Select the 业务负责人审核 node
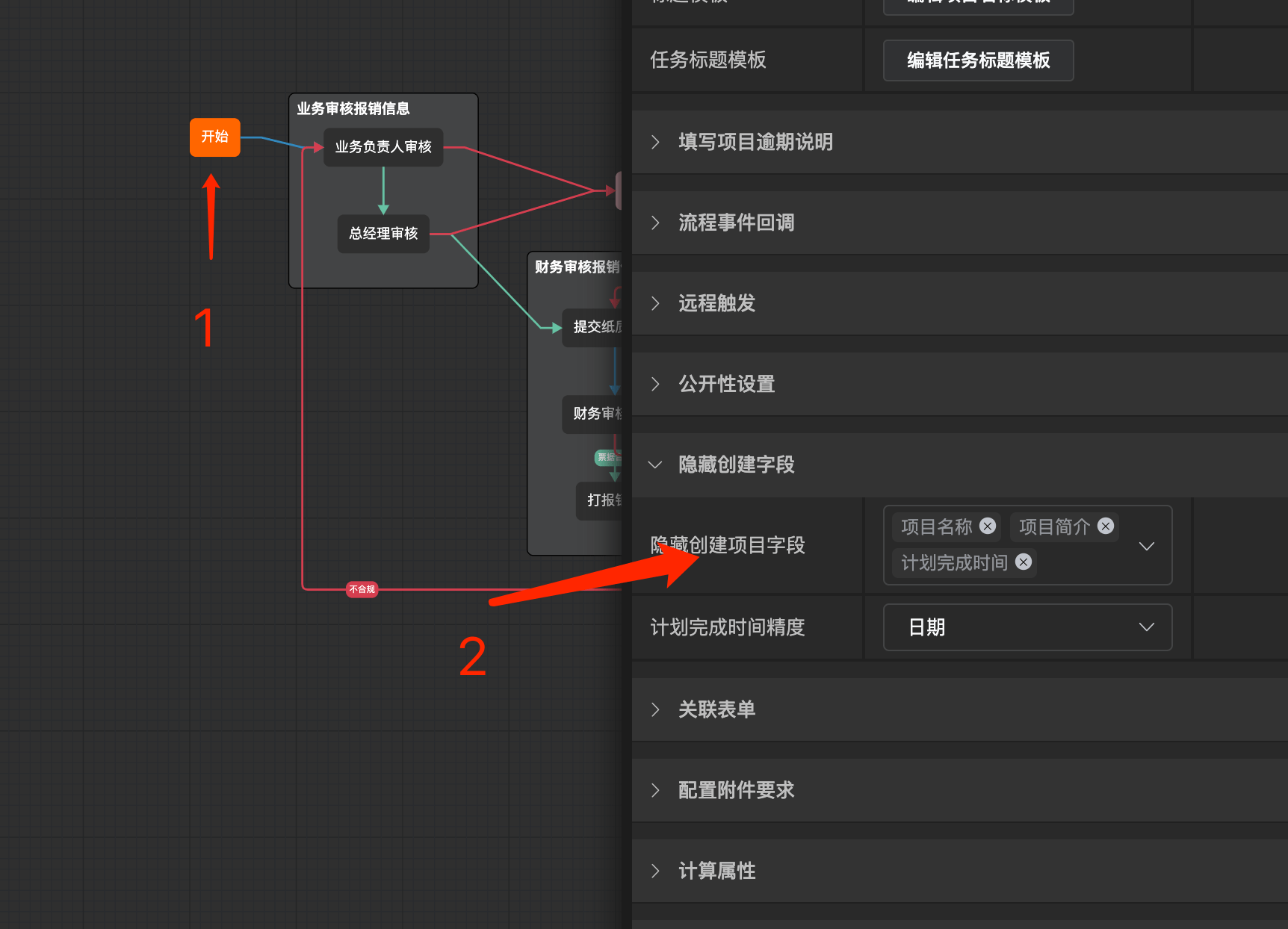The width and height of the screenshot is (1288, 929). [383, 147]
